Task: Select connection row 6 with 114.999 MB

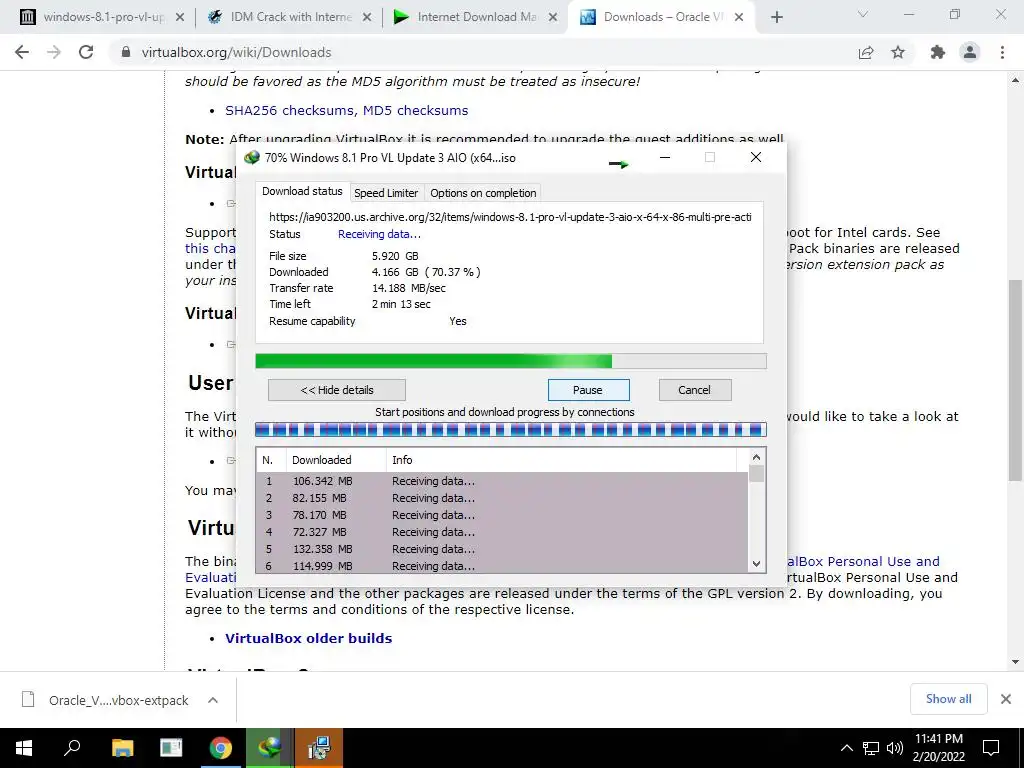Action: click(x=502, y=566)
